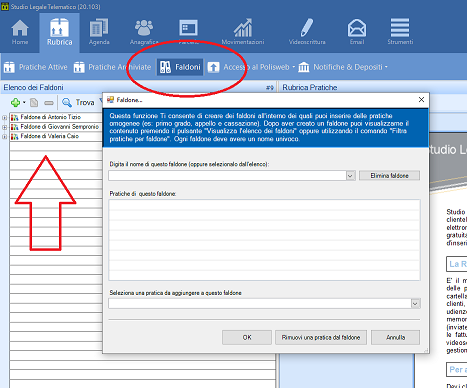Image resolution: width=467 pixels, height=388 pixels.
Task: Open the Parcelle module icon
Action: coord(188,28)
